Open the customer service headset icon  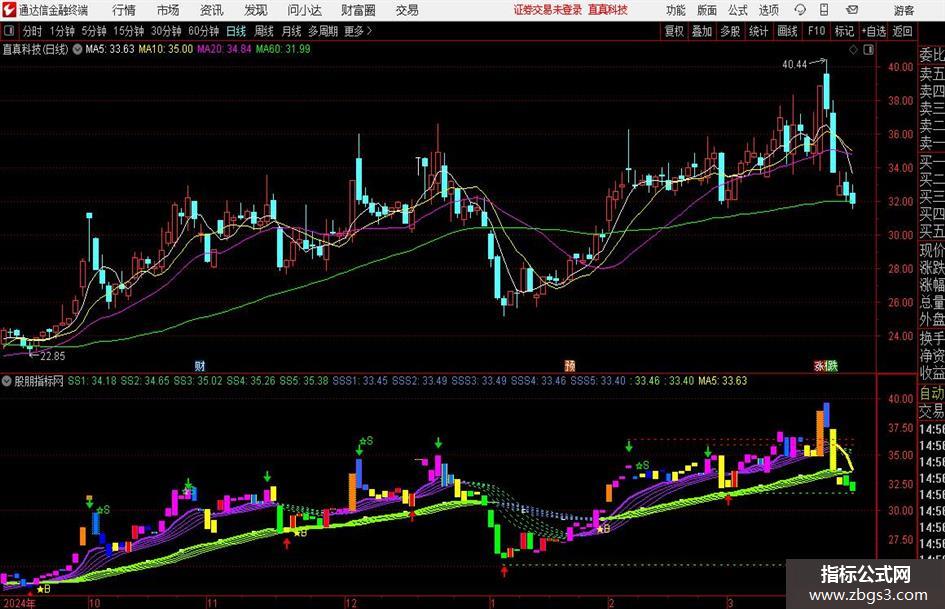[800, 10]
